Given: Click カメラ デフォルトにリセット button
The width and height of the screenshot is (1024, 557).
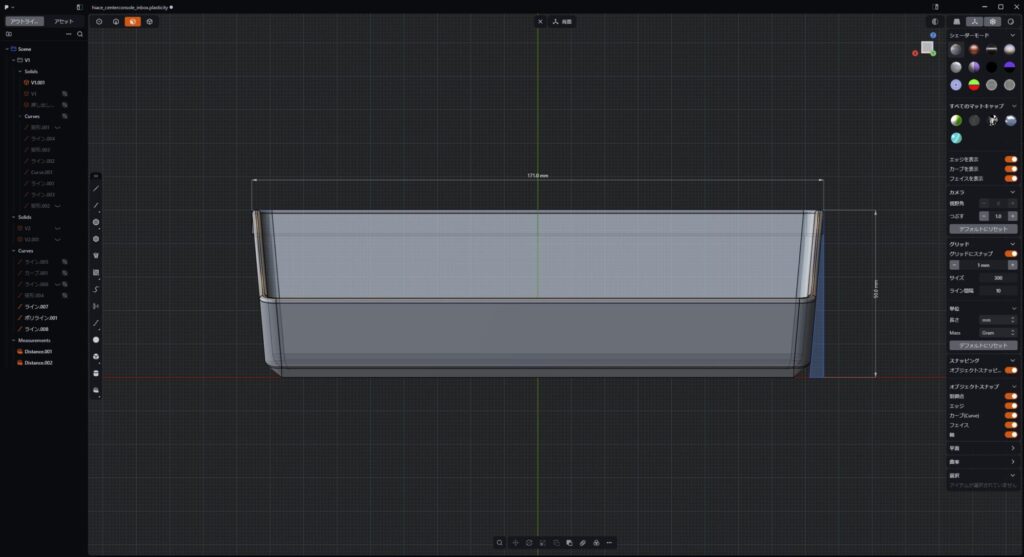Looking at the screenshot, I should [x=982, y=229].
